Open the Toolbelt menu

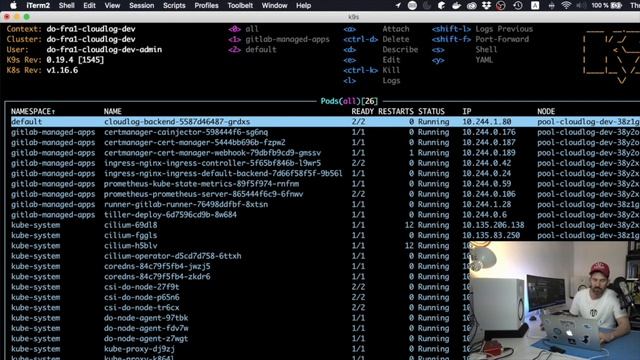pyautogui.click(x=240, y=5)
